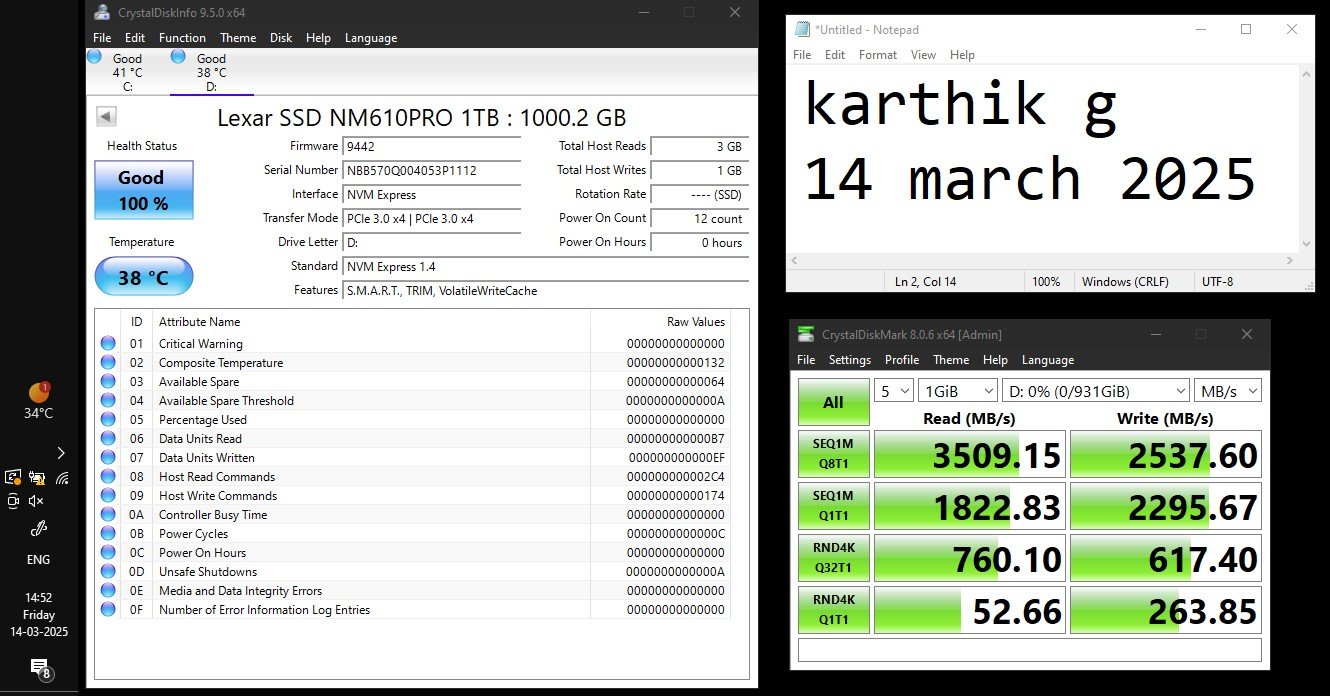
Task: Click the Notepad title bar app icon
Action: [801, 30]
